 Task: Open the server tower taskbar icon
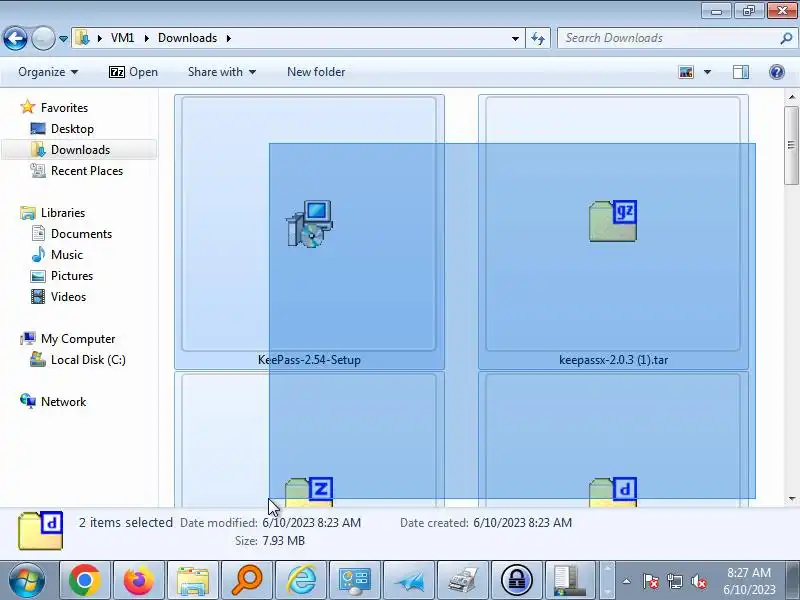pyautogui.click(x=570, y=580)
